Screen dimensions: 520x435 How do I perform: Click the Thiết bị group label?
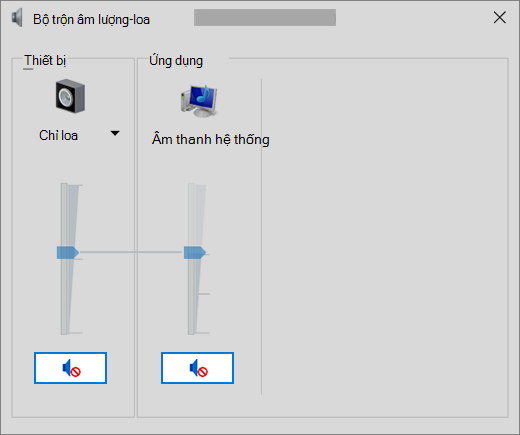click(x=45, y=61)
